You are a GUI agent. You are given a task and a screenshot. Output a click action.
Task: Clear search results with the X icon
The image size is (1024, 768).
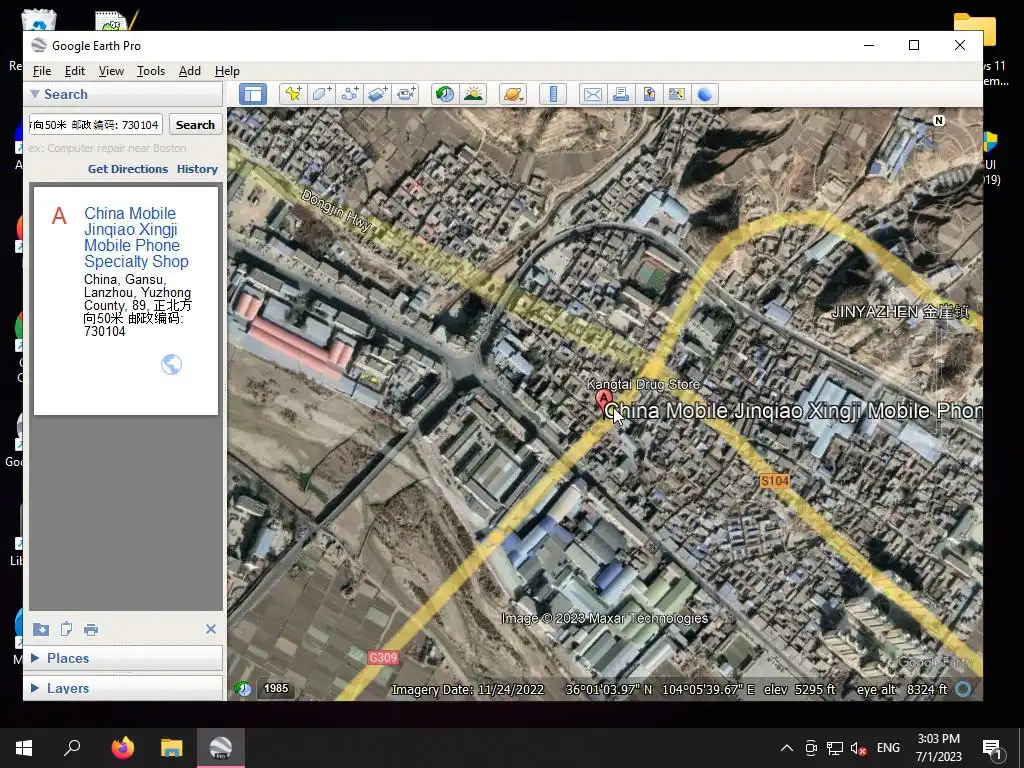click(x=210, y=629)
